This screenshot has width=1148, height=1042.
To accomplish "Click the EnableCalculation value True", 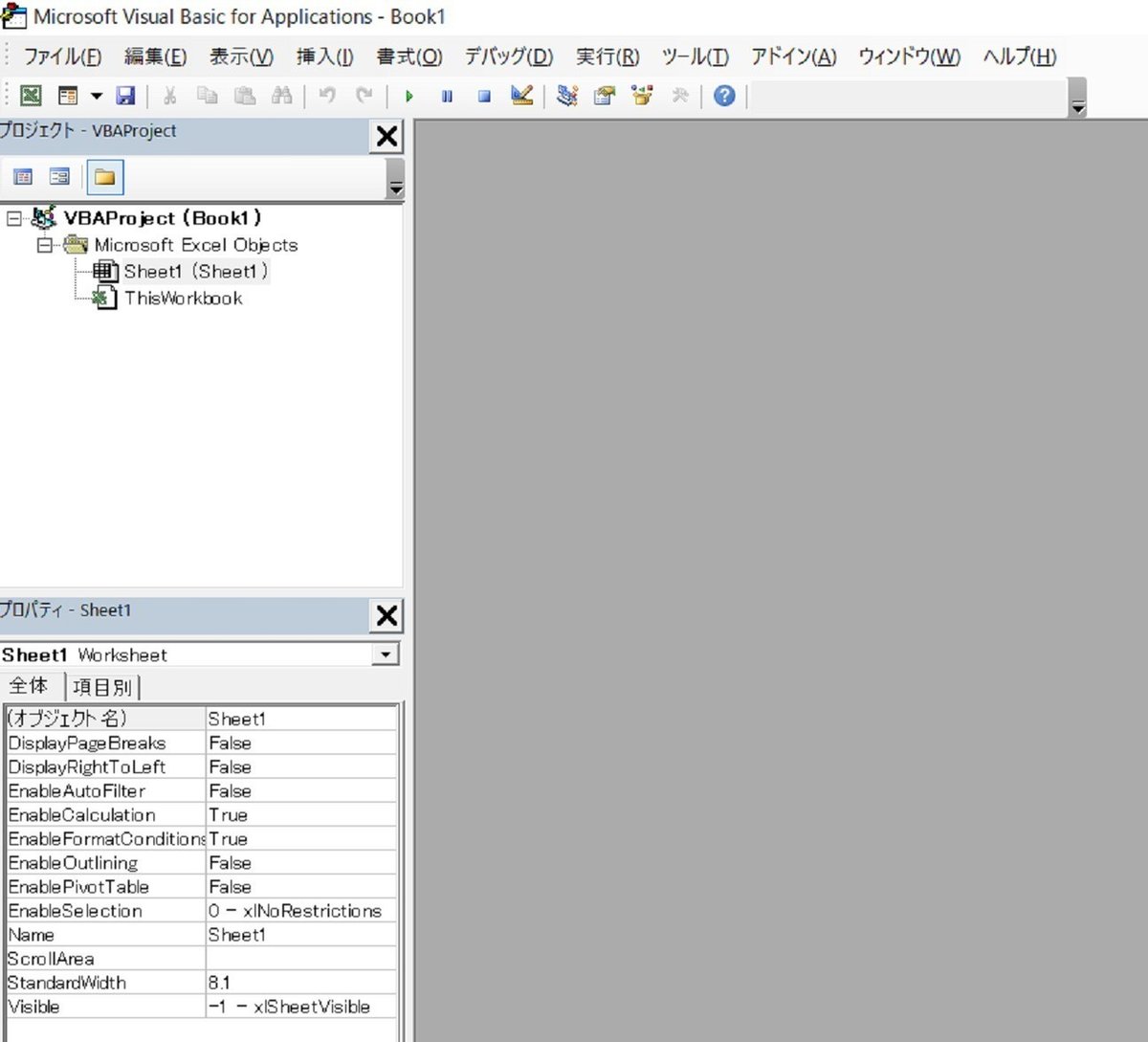I will pyautogui.click(x=301, y=814).
